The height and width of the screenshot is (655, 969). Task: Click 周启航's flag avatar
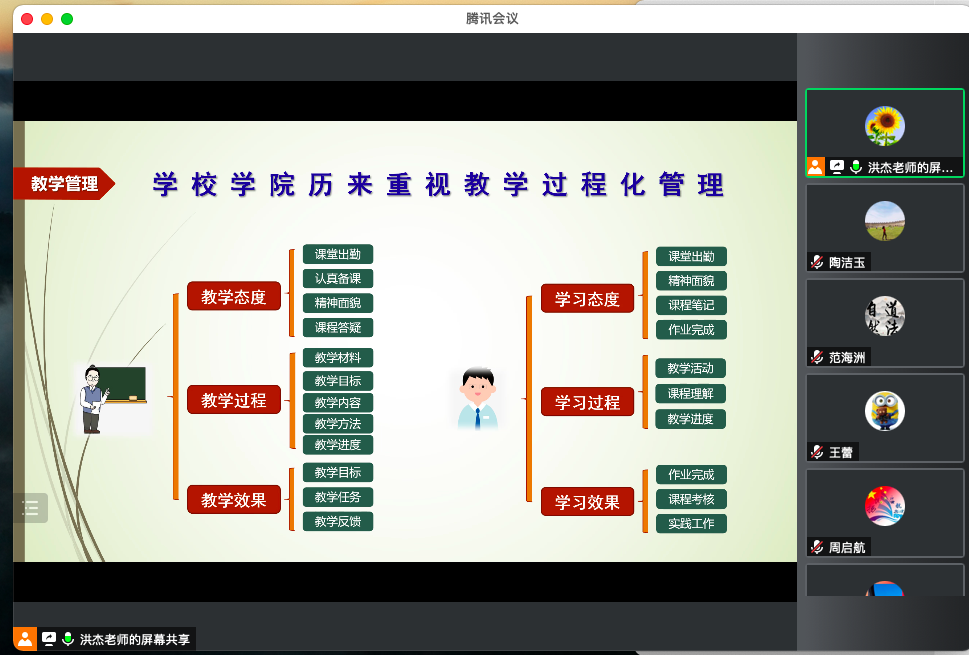(x=884, y=505)
